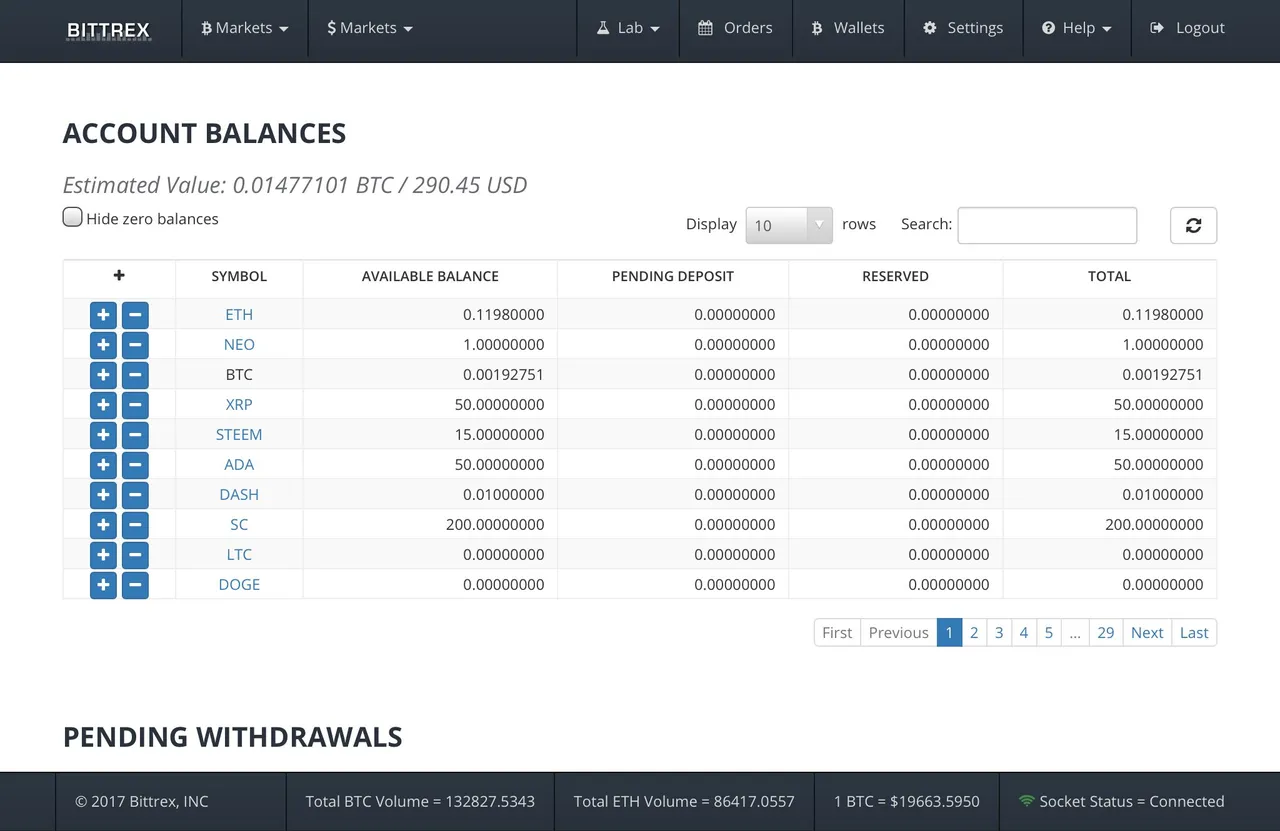Jump to page 29 of balances
Viewport: 1280px width, 831px height.
click(x=1105, y=632)
